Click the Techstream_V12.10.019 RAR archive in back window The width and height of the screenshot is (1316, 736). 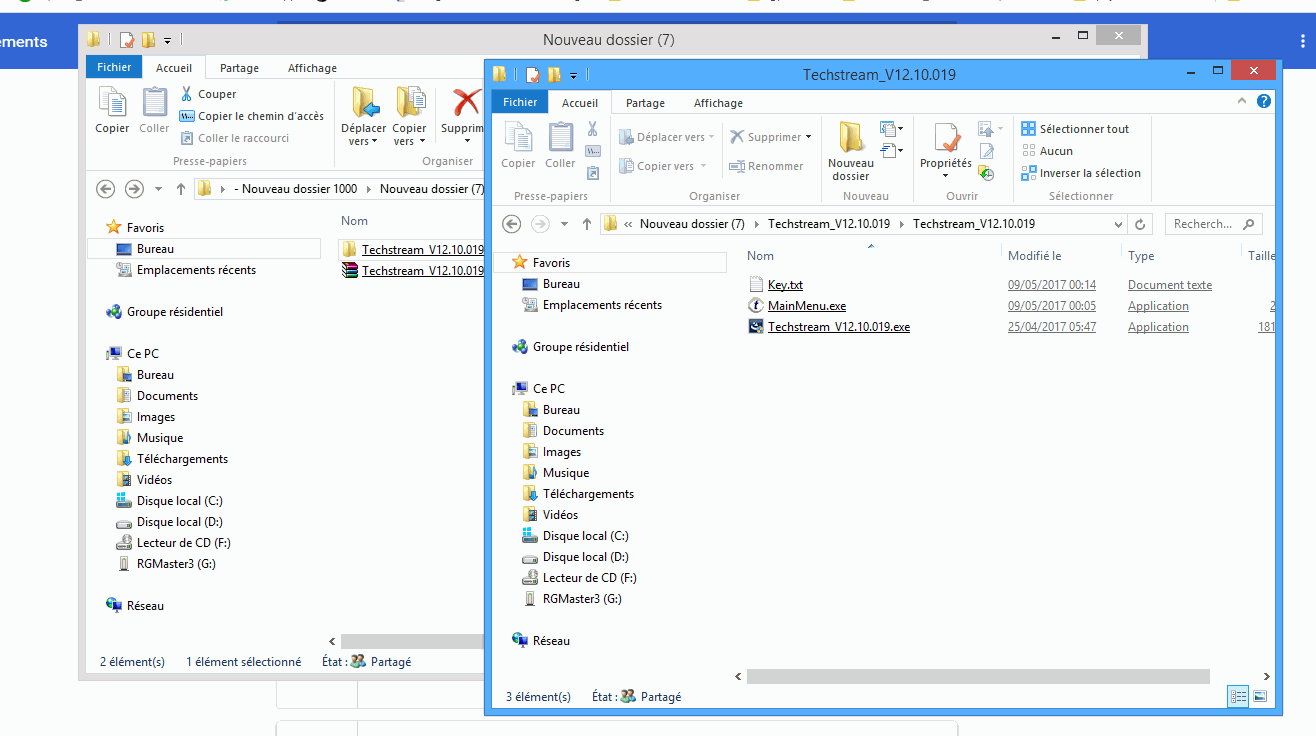click(x=412, y=271)
